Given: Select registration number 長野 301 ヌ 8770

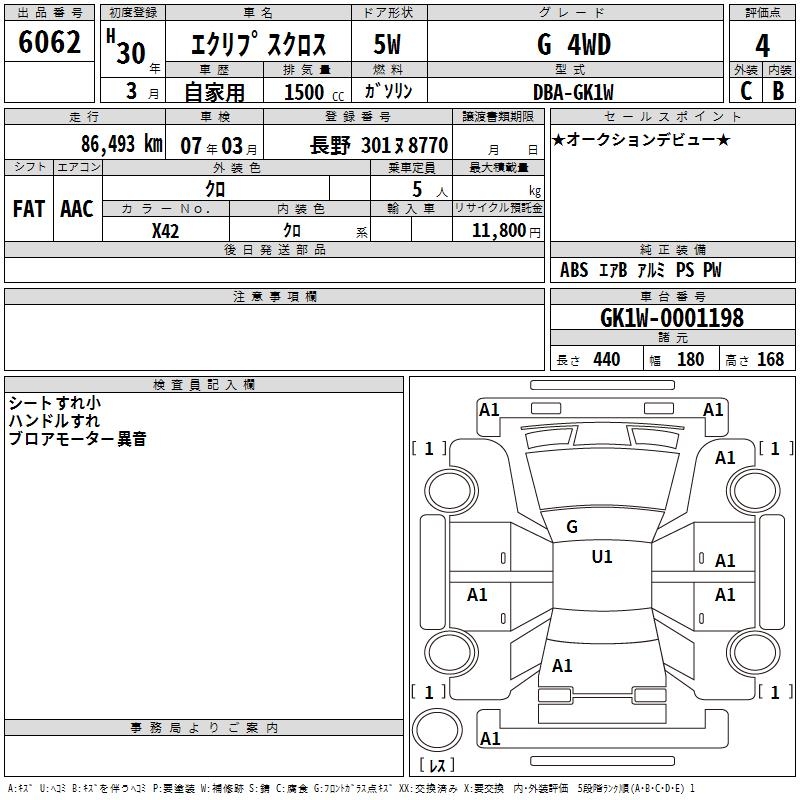Looking at the screenshot, I should click(x=379, y=145).
